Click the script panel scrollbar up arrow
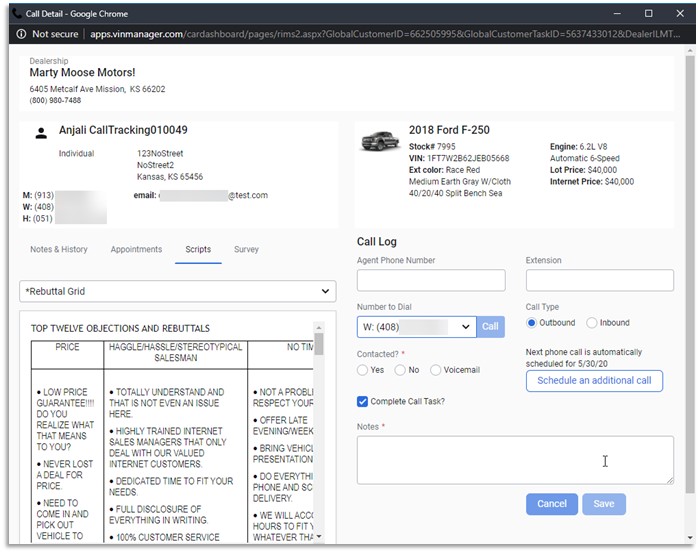This screenshot has width=699, height=553. coord(319,328)
